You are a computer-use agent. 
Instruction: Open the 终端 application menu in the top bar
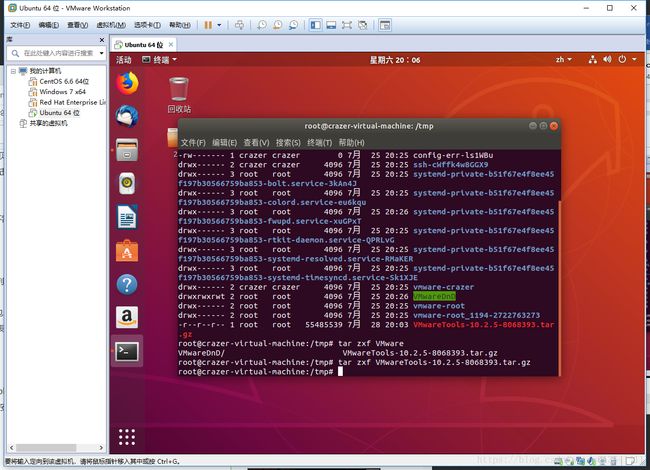pos(160,60)
